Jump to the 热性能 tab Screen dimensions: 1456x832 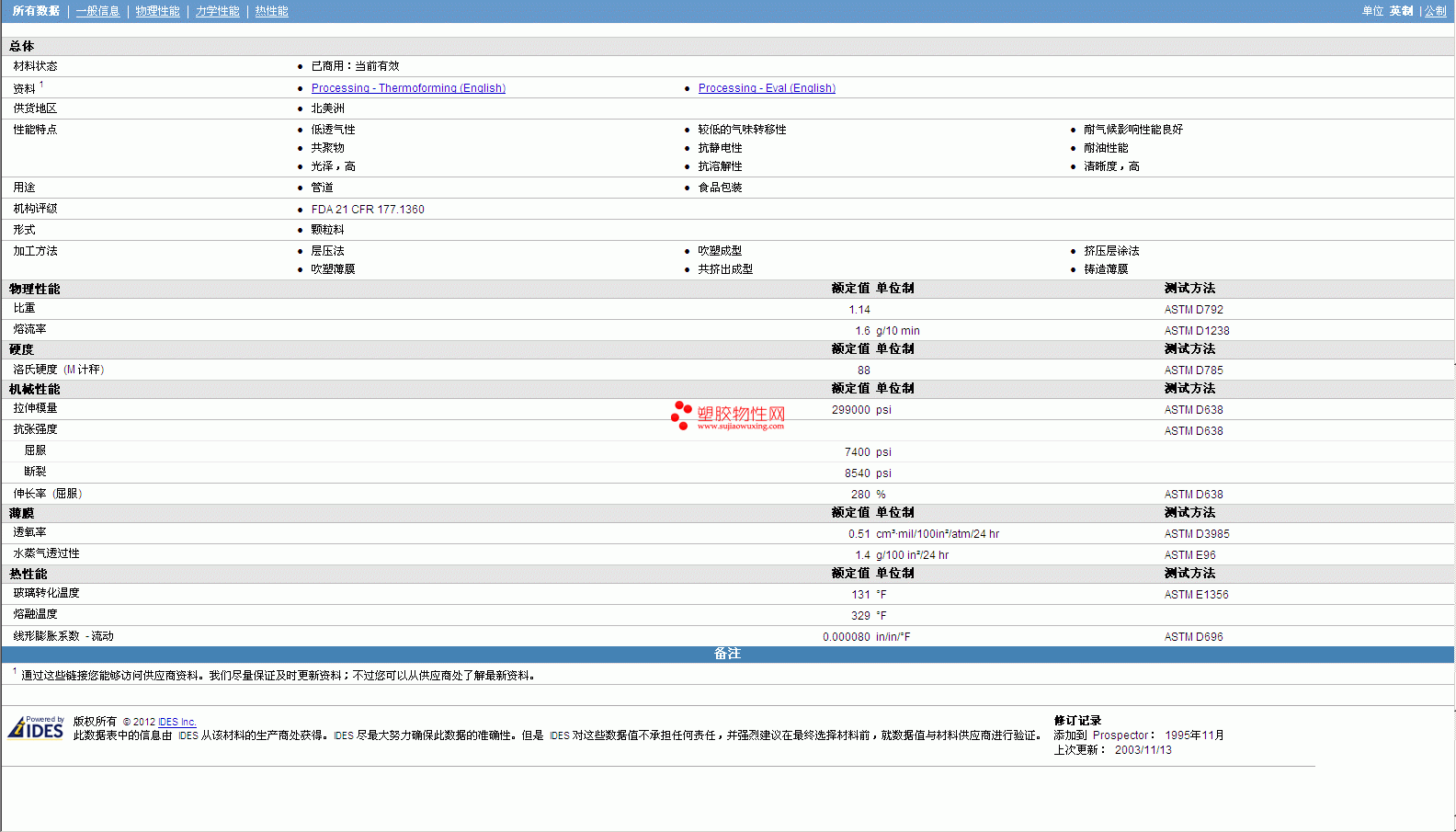click(271, 11)
